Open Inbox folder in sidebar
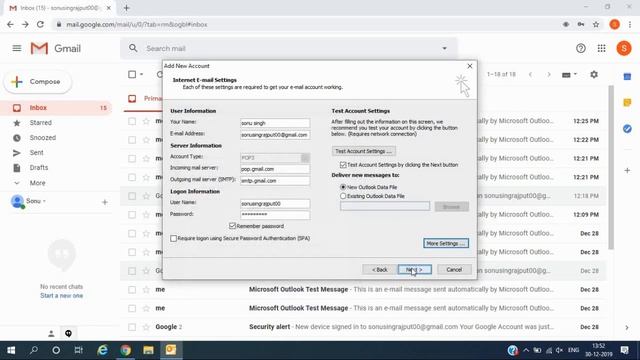 (x=56, y=108)
